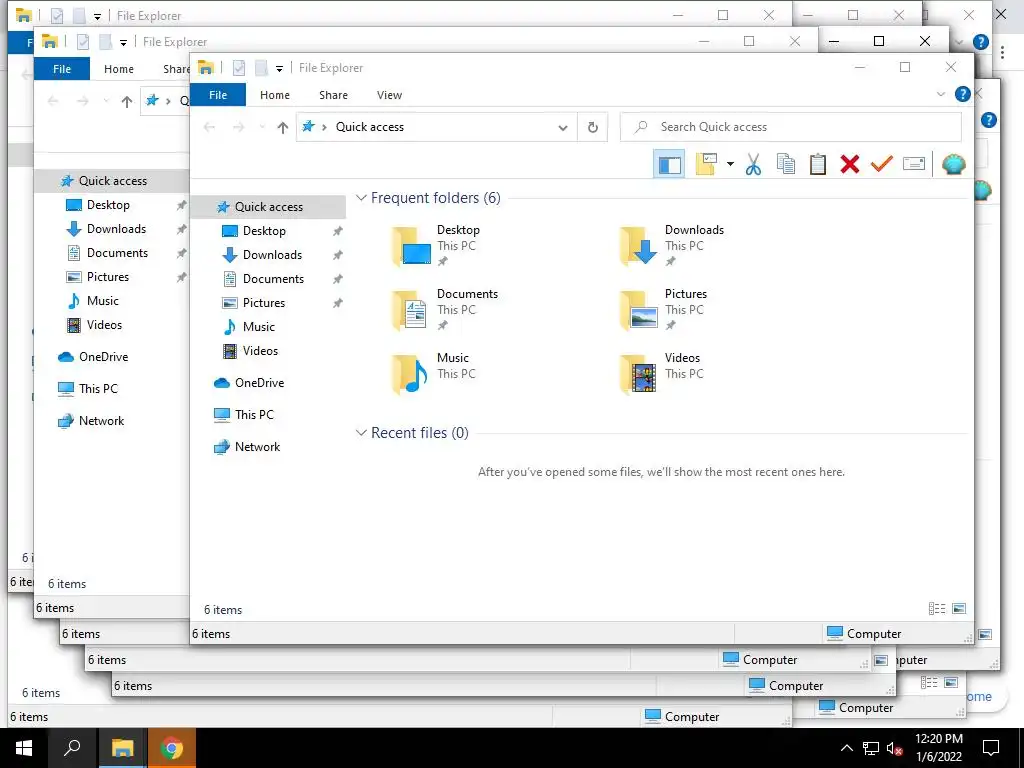
Task: Open Desktop in front navigation pane
Action: pyautogui.click(x=264, y=231)
